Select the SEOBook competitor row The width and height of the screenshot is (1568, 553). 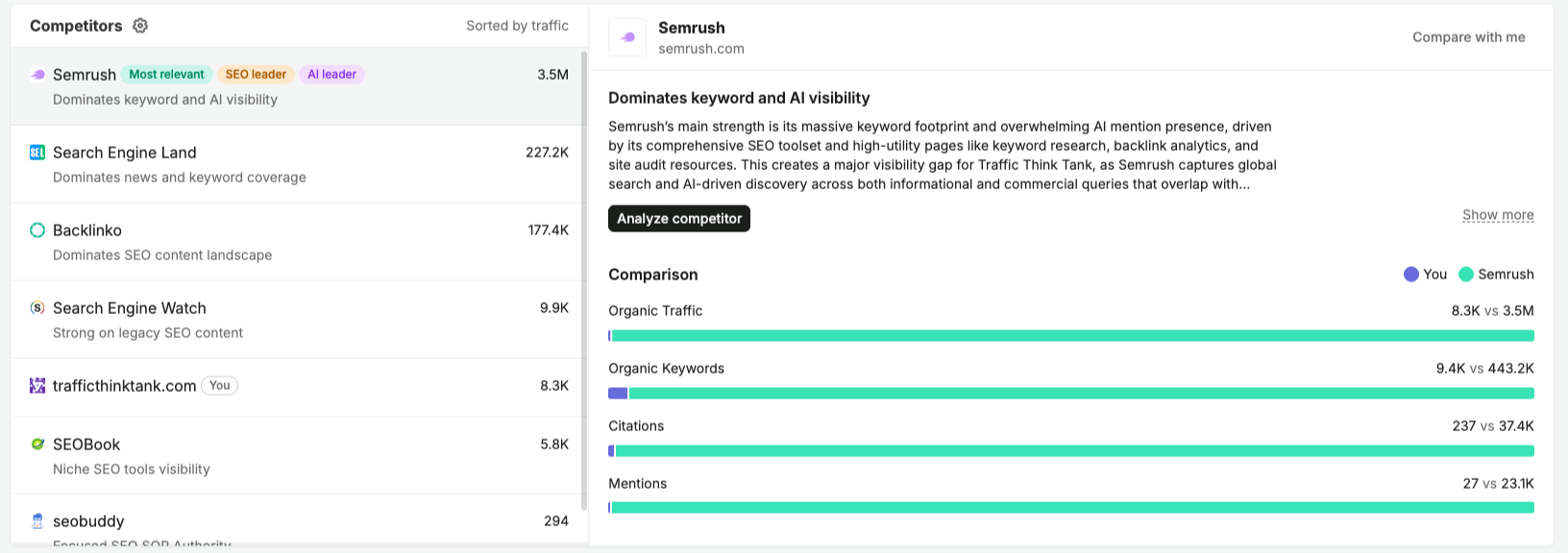click(x=296, y=456)
